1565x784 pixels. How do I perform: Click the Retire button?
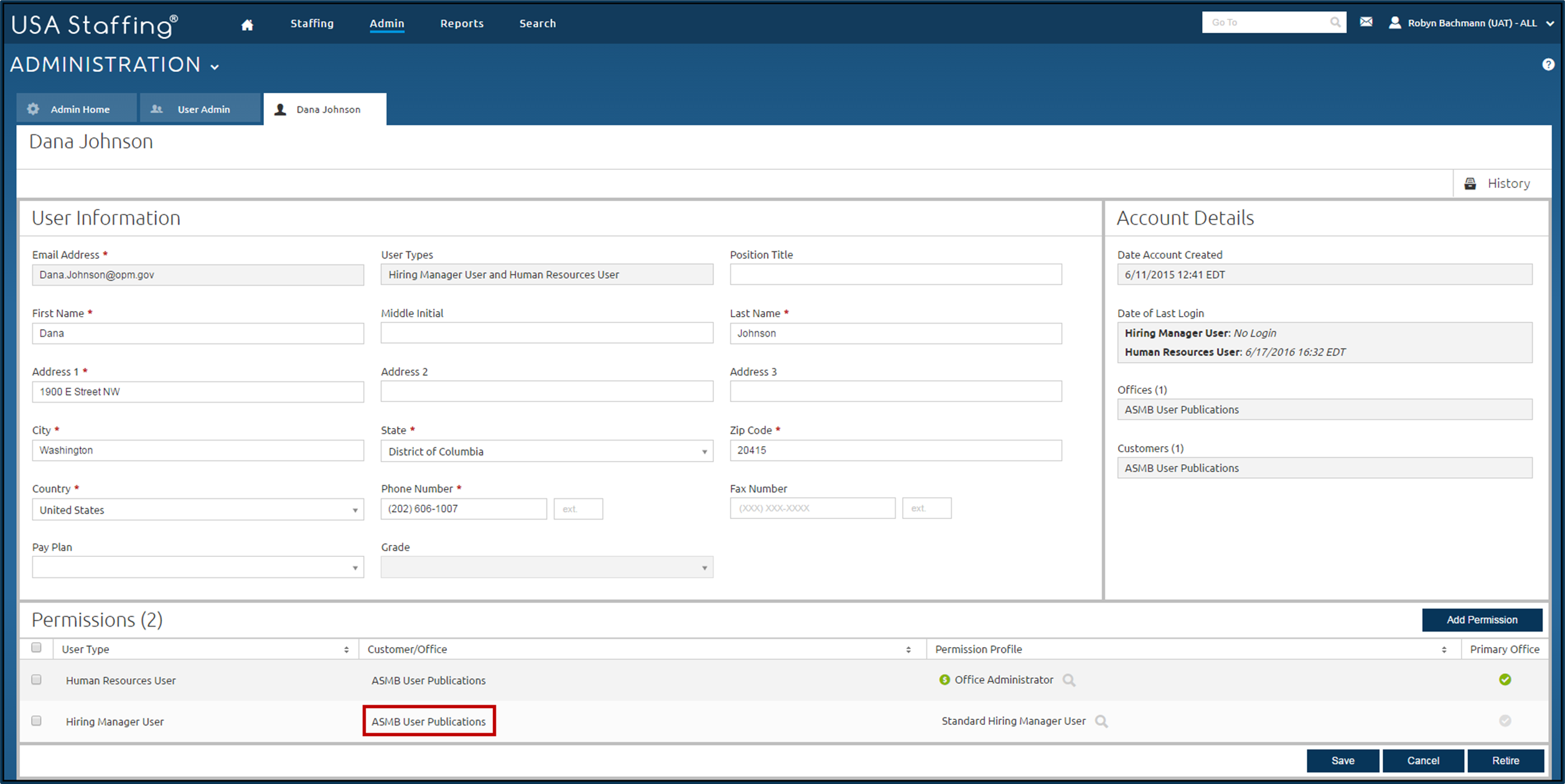coord(1505,760)
